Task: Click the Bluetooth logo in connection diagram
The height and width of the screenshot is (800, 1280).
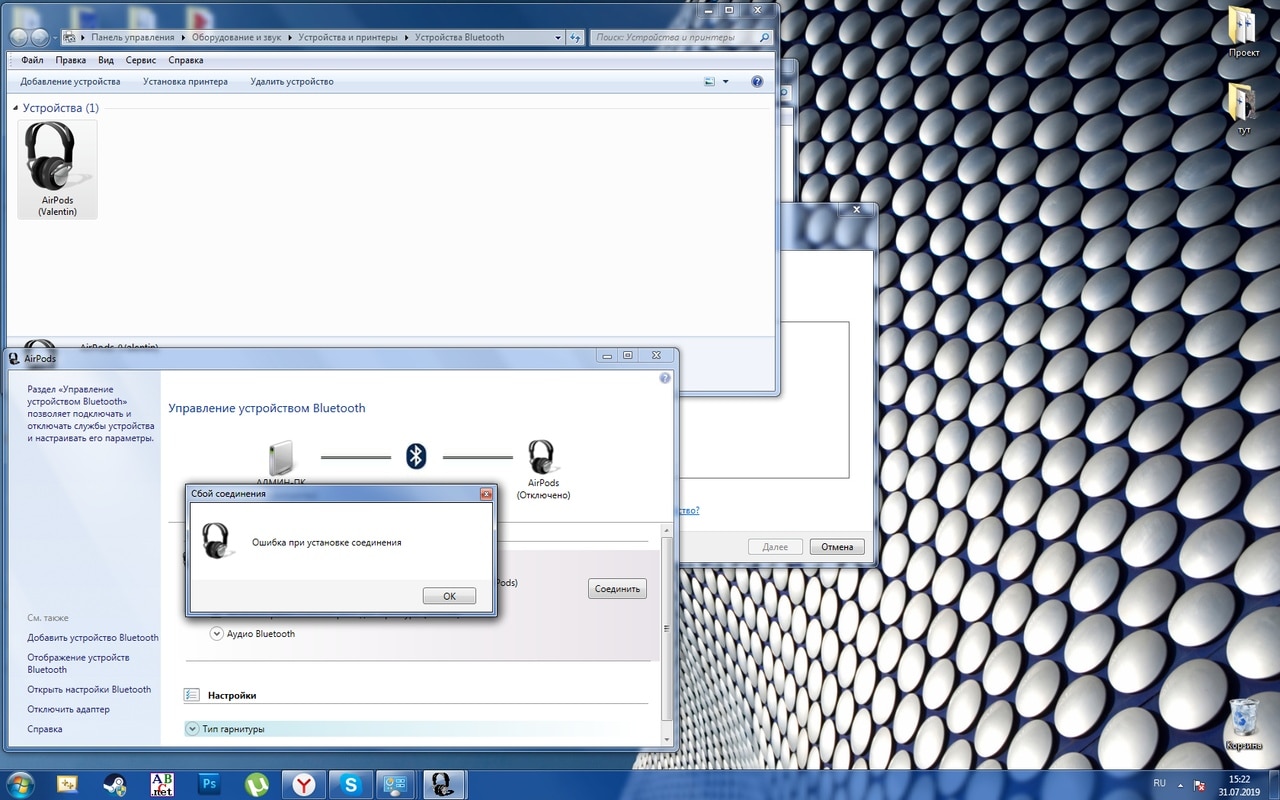Action: (x=416, y=457)
